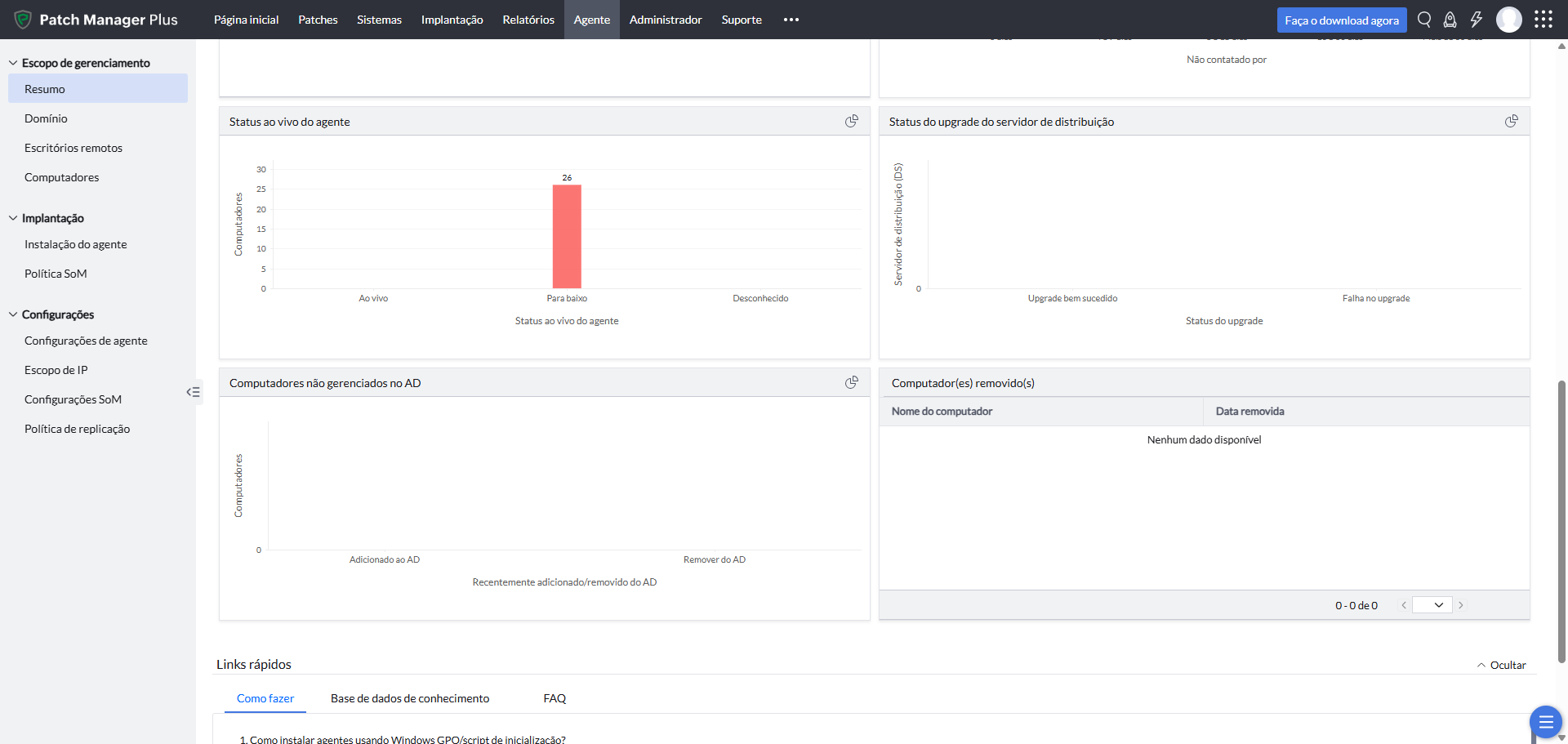1568x744 pixels.
Task: Switch to the FAQ tab
Action: click(555, 698)
